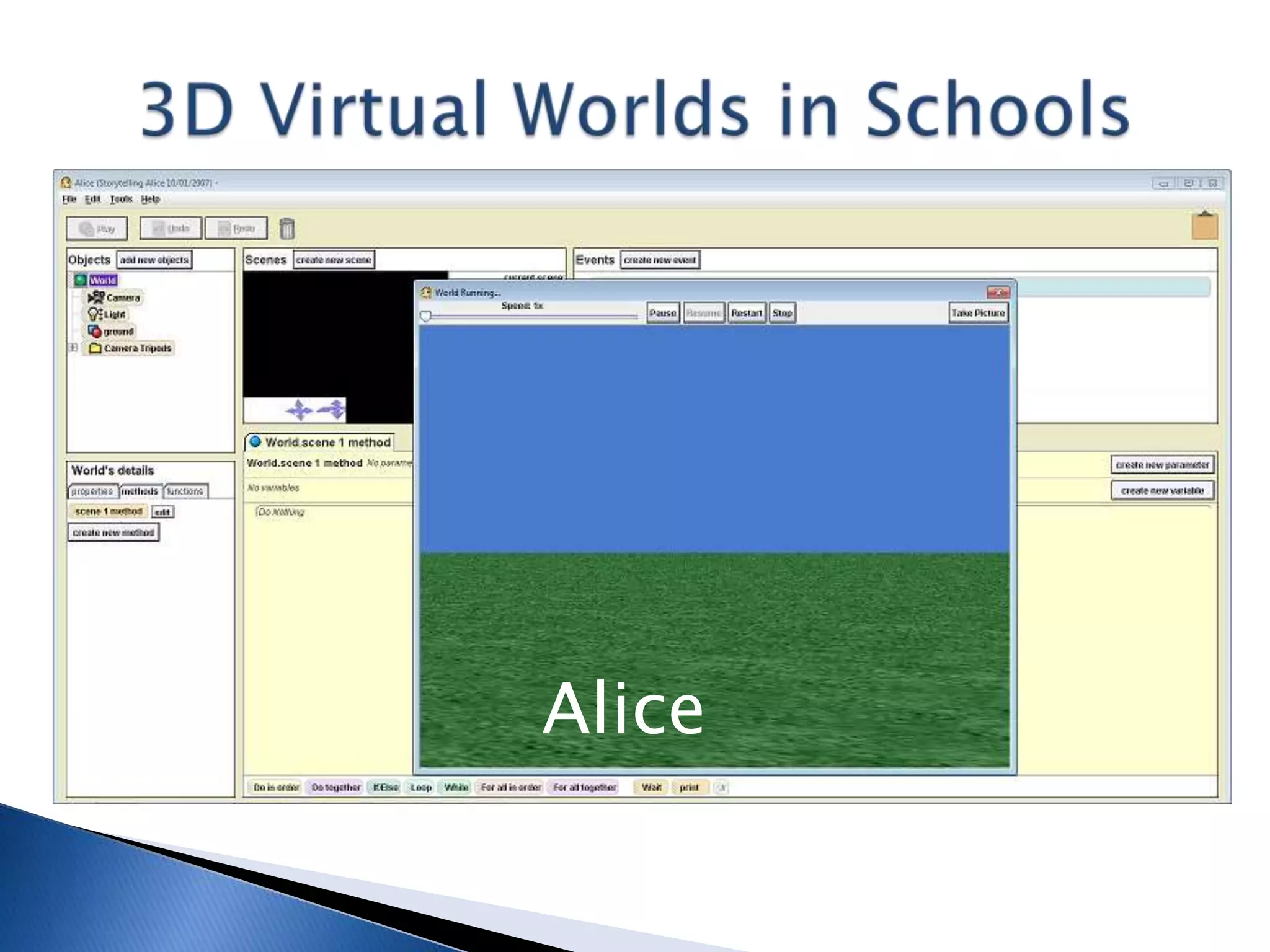Click the trash can icon
The width and height of the screenshot is (1270, 952).
(x=286, y=229)
